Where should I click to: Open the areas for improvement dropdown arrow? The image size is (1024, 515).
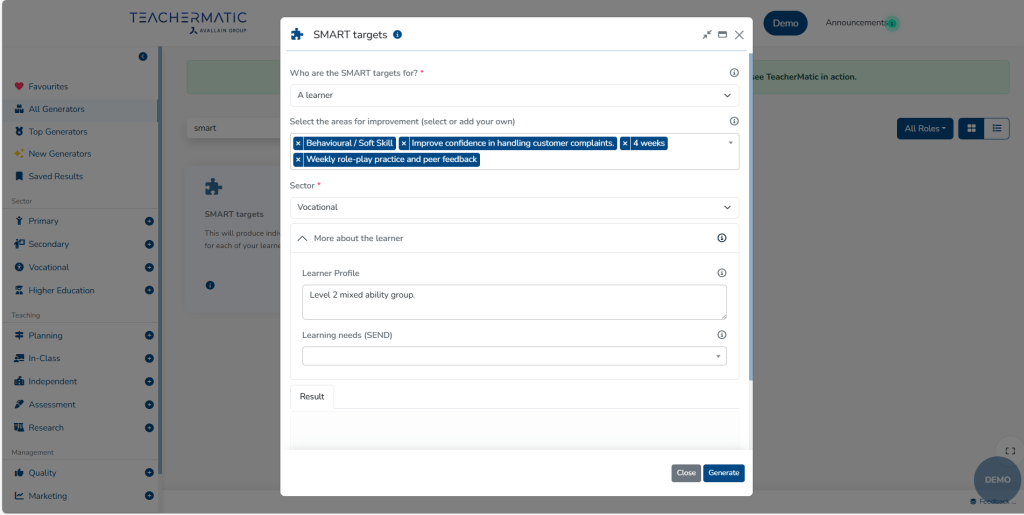pyautogui.click(x=730, y=142)
